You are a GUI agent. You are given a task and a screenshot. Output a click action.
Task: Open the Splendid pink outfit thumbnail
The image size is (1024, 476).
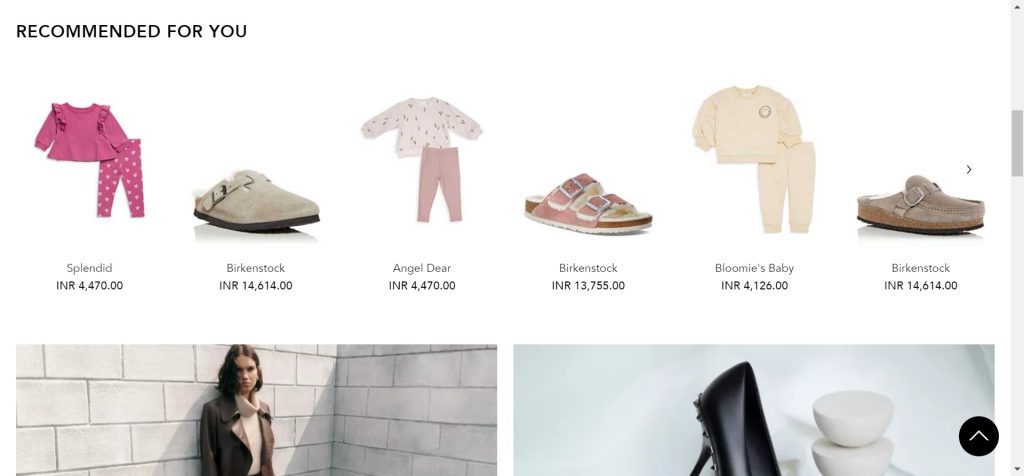(89, 160)
